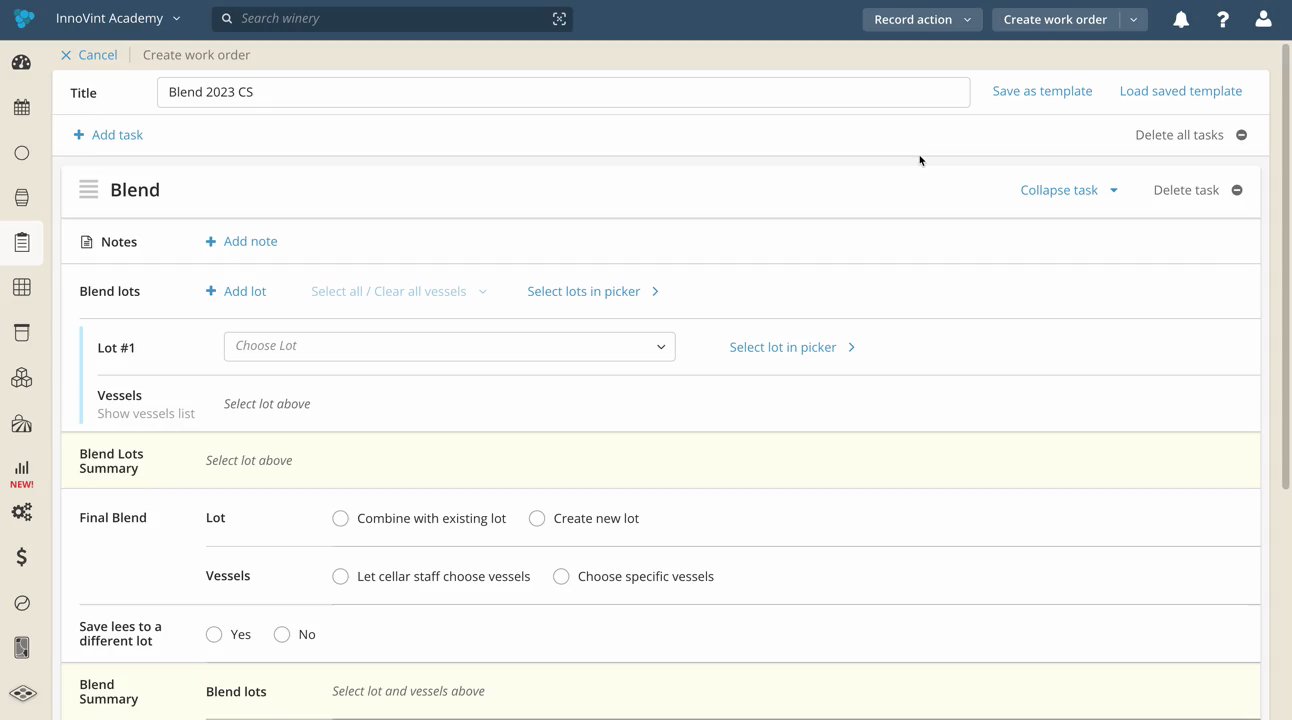This screenshot has height=720, width=1292.
Task: Click the Save as template link
Action: pos(1042,91)
